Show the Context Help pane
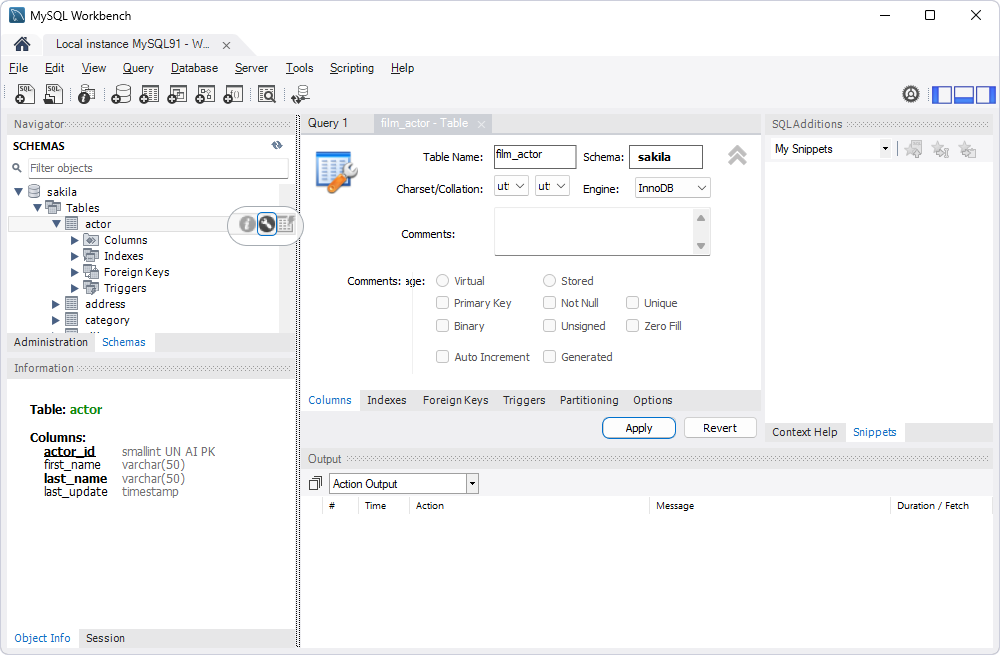 coord(805,432)
